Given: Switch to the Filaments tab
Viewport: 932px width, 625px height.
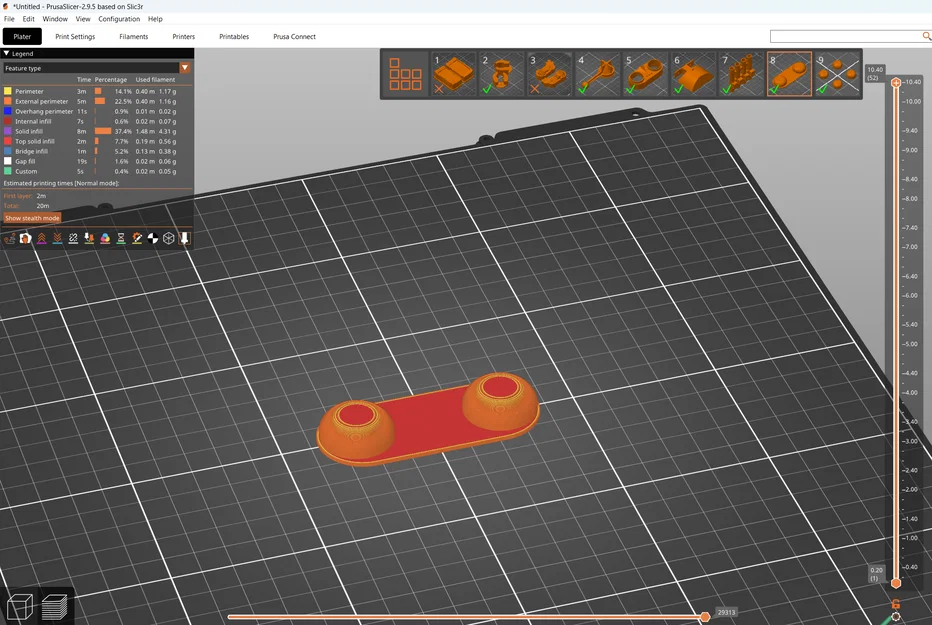Looking at the screenshot, I should click(x=134, y=36).
